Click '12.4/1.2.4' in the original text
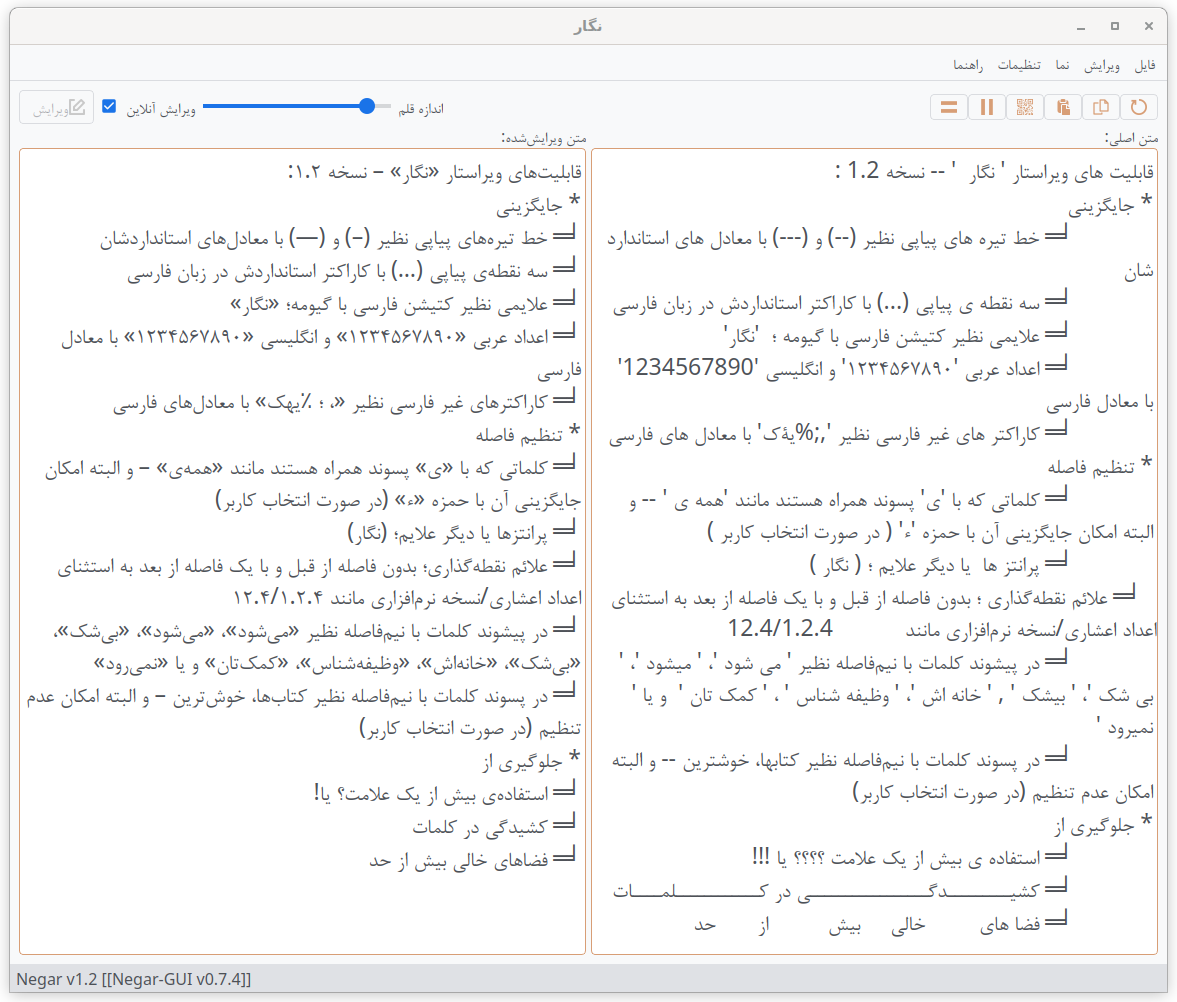1177x1002 pixels. click(x=780, y=628)
